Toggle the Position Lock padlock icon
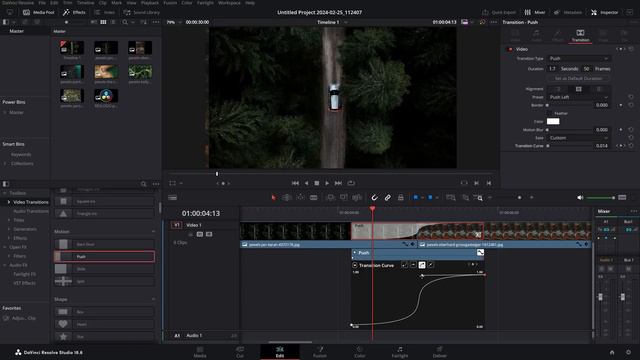Image resolution: width=640 pixels, height=360 pixels. pos(401,198)
